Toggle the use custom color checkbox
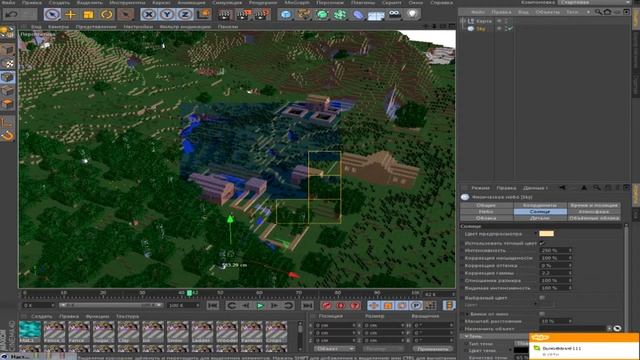The width and height of the screenshot is (640, 360). (542, 243)
